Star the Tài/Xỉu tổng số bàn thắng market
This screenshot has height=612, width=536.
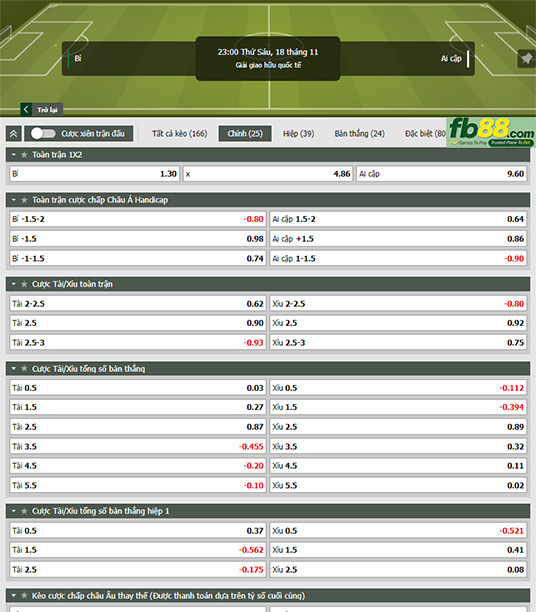[x=24, y=368]
